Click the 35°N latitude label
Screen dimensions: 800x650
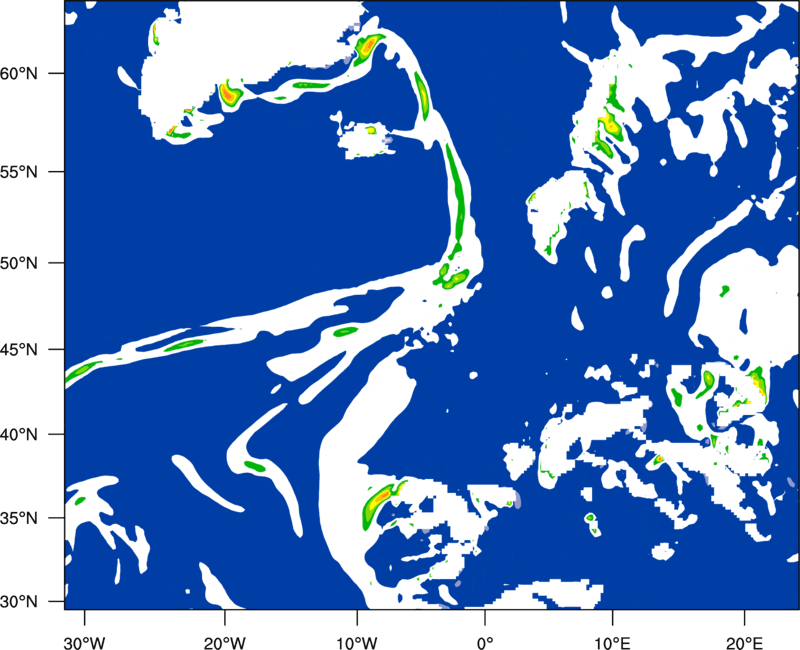pyautogui.click(x=19, y=518)
